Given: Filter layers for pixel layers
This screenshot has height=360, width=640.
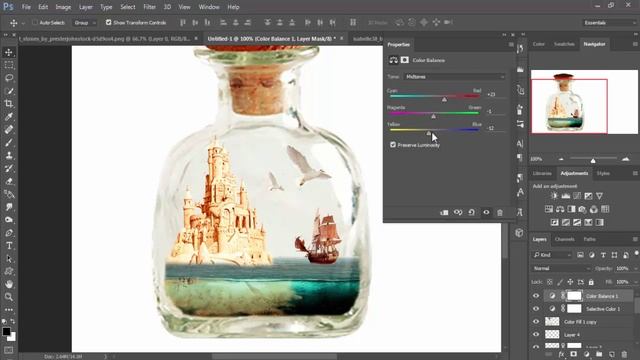Looking at the screenshot, I should [580, 255].
